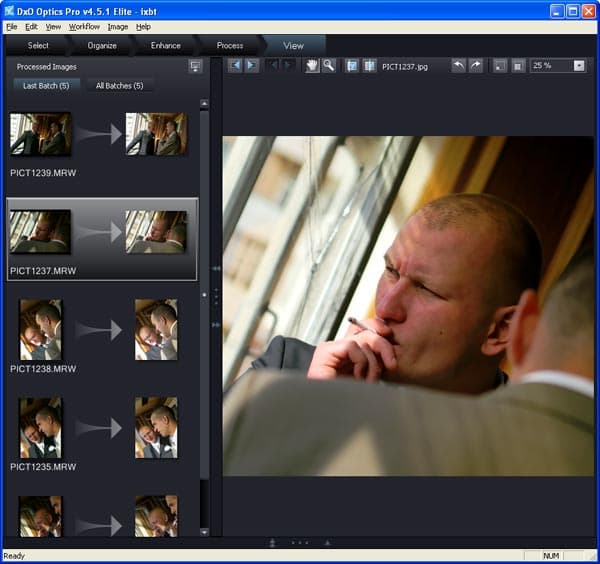Click the NUM indicator in the status bar
The height and width of the screenshot is (564, 600).
(x=551, y=556)
